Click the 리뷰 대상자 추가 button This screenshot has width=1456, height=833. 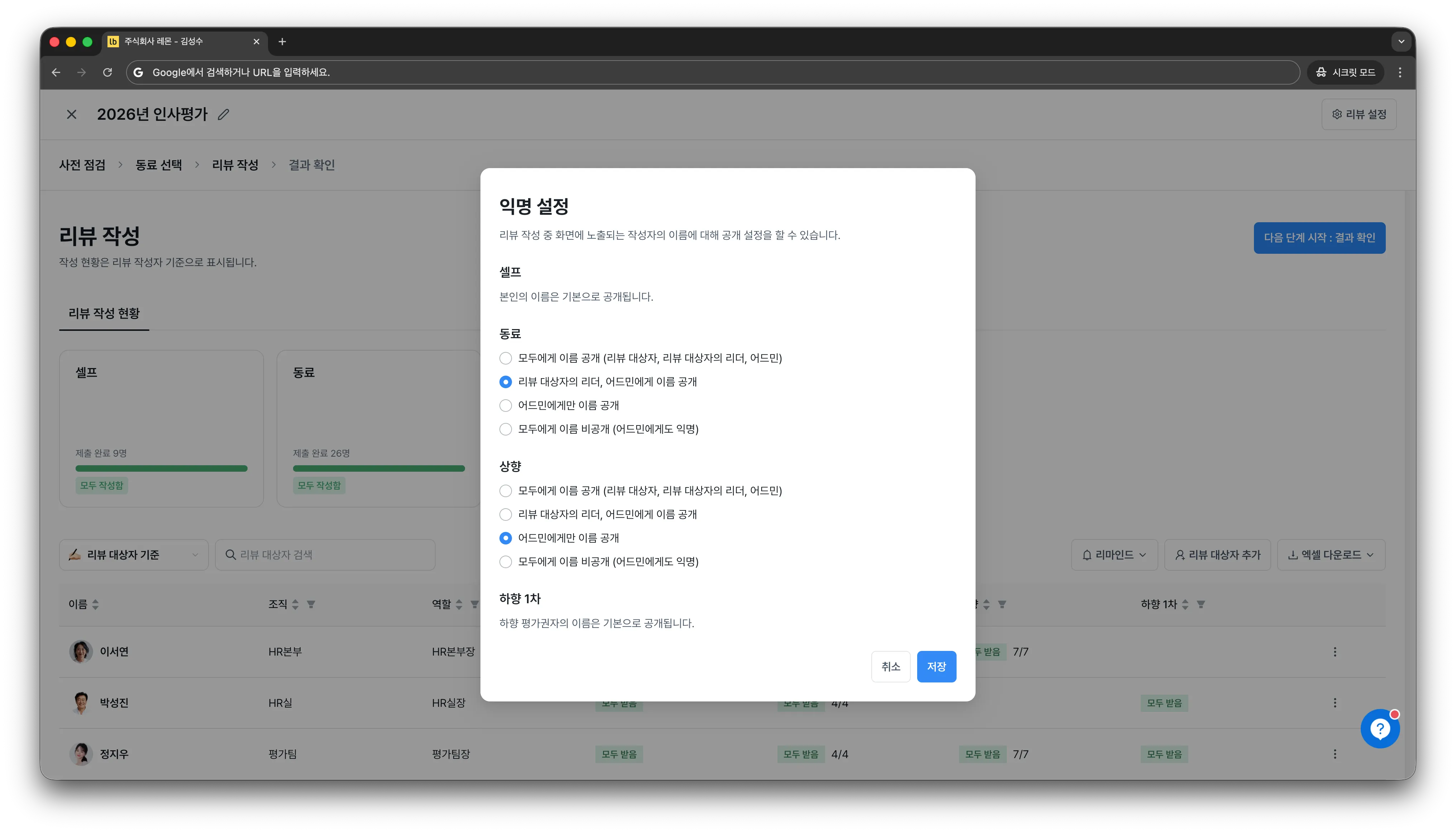(1217, 554)
